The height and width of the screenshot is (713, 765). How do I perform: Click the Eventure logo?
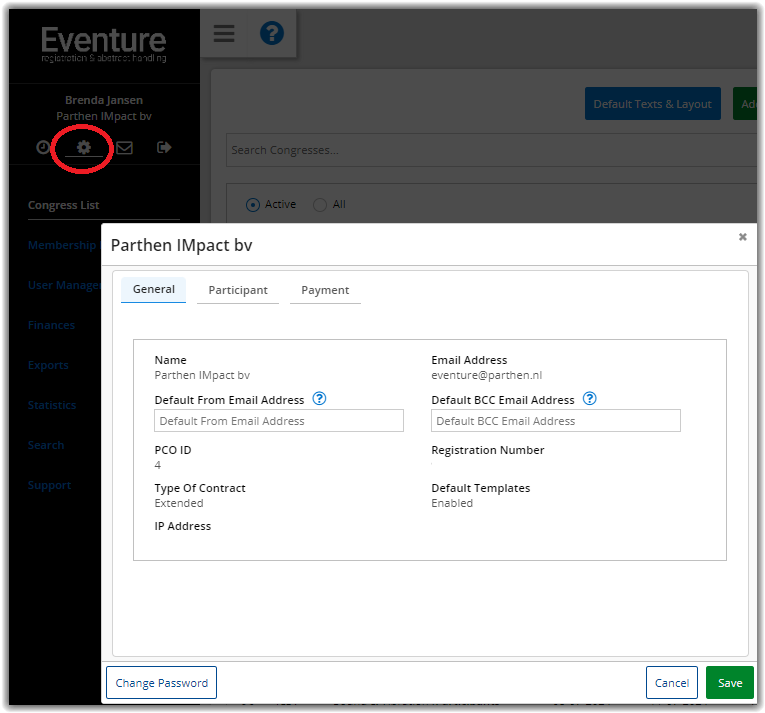pos(103,44)
